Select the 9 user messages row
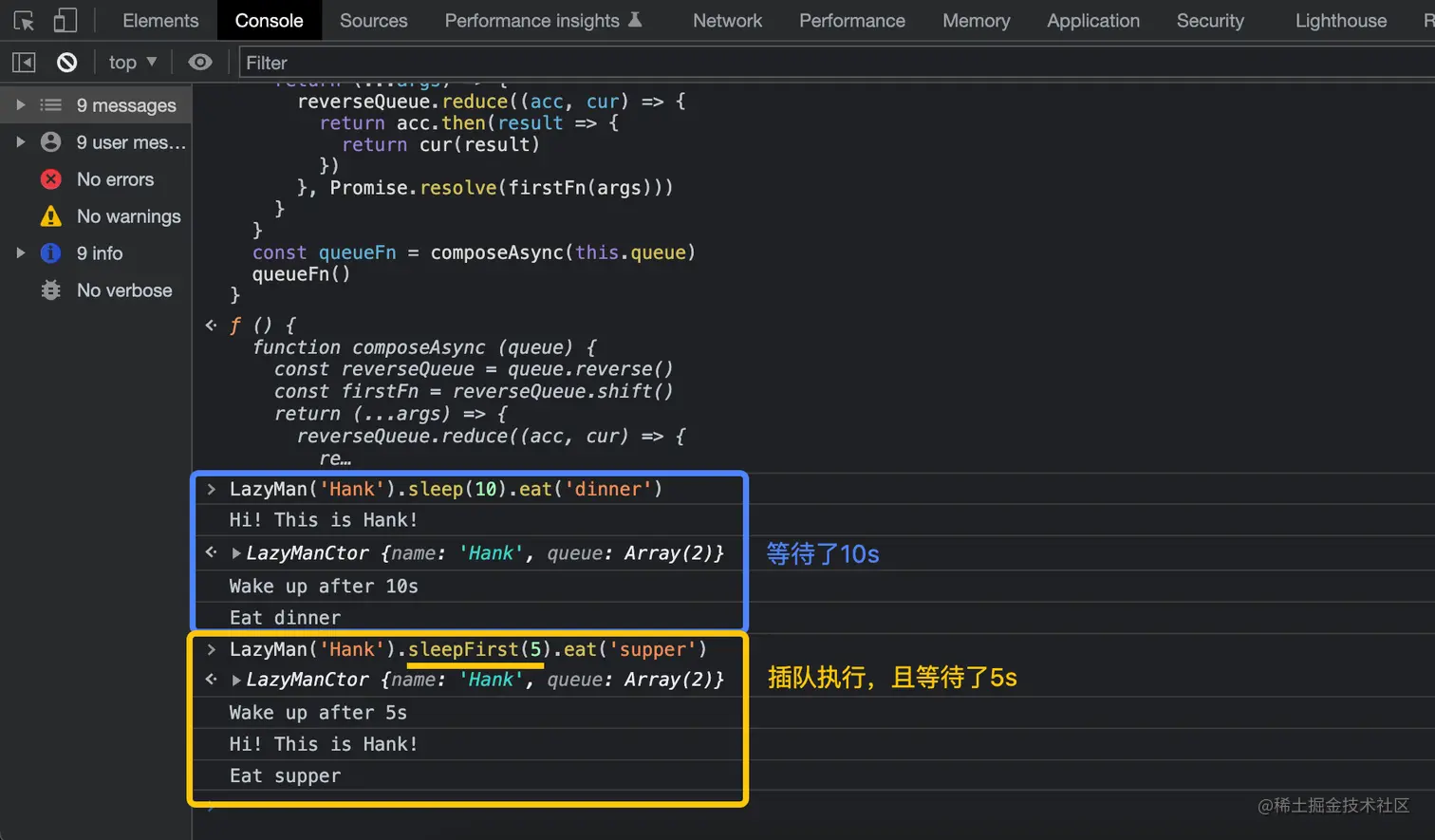Image resolution: width=1435 pixels, height=840 pixels. point(96,142)
